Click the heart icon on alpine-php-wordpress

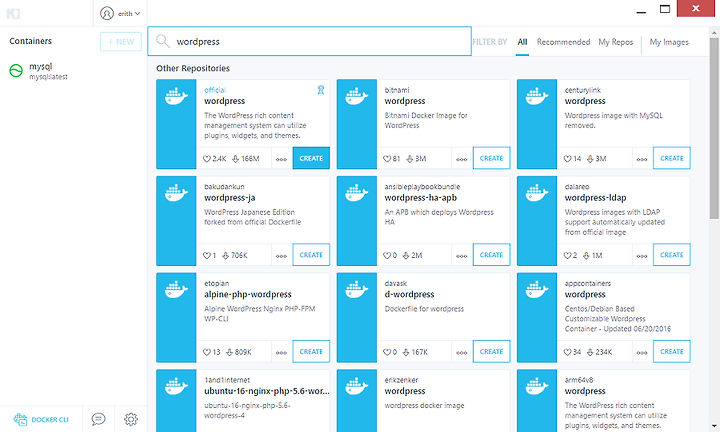tap(207, 352)
